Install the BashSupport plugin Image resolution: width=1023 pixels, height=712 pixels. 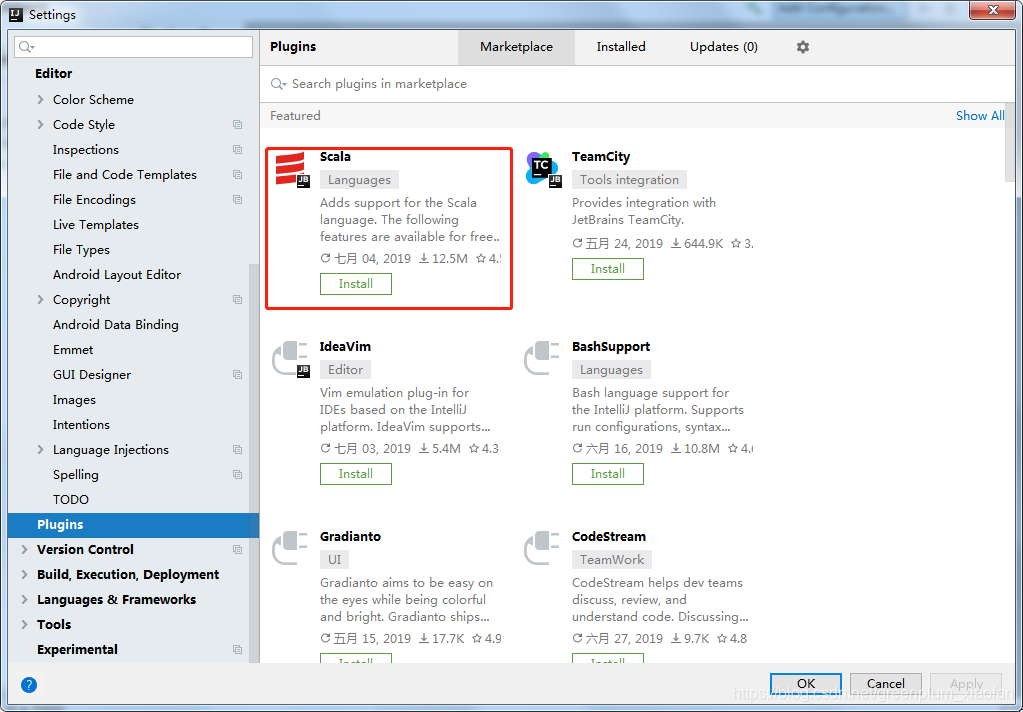click(x=607, y=474)
